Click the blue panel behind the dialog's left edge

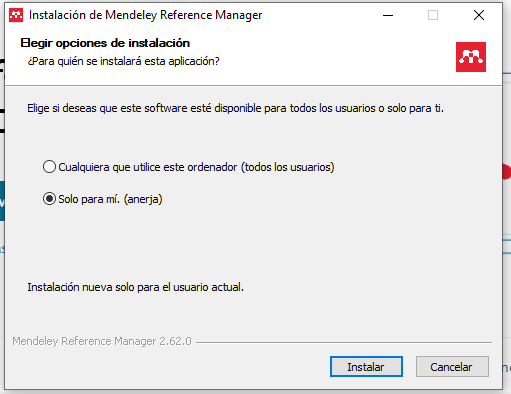(x=2, y=201)
